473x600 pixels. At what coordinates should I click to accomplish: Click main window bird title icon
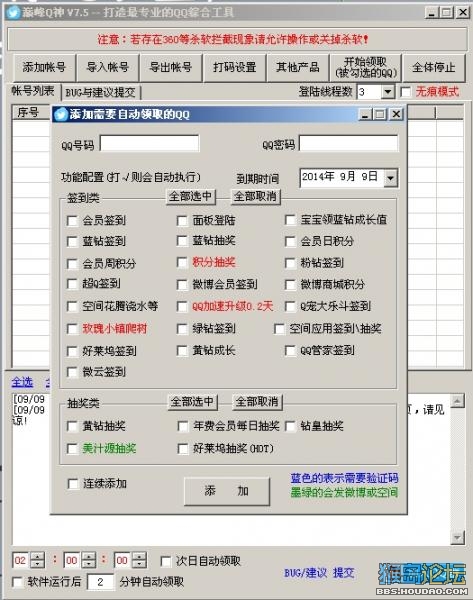(x=13, y=12)
